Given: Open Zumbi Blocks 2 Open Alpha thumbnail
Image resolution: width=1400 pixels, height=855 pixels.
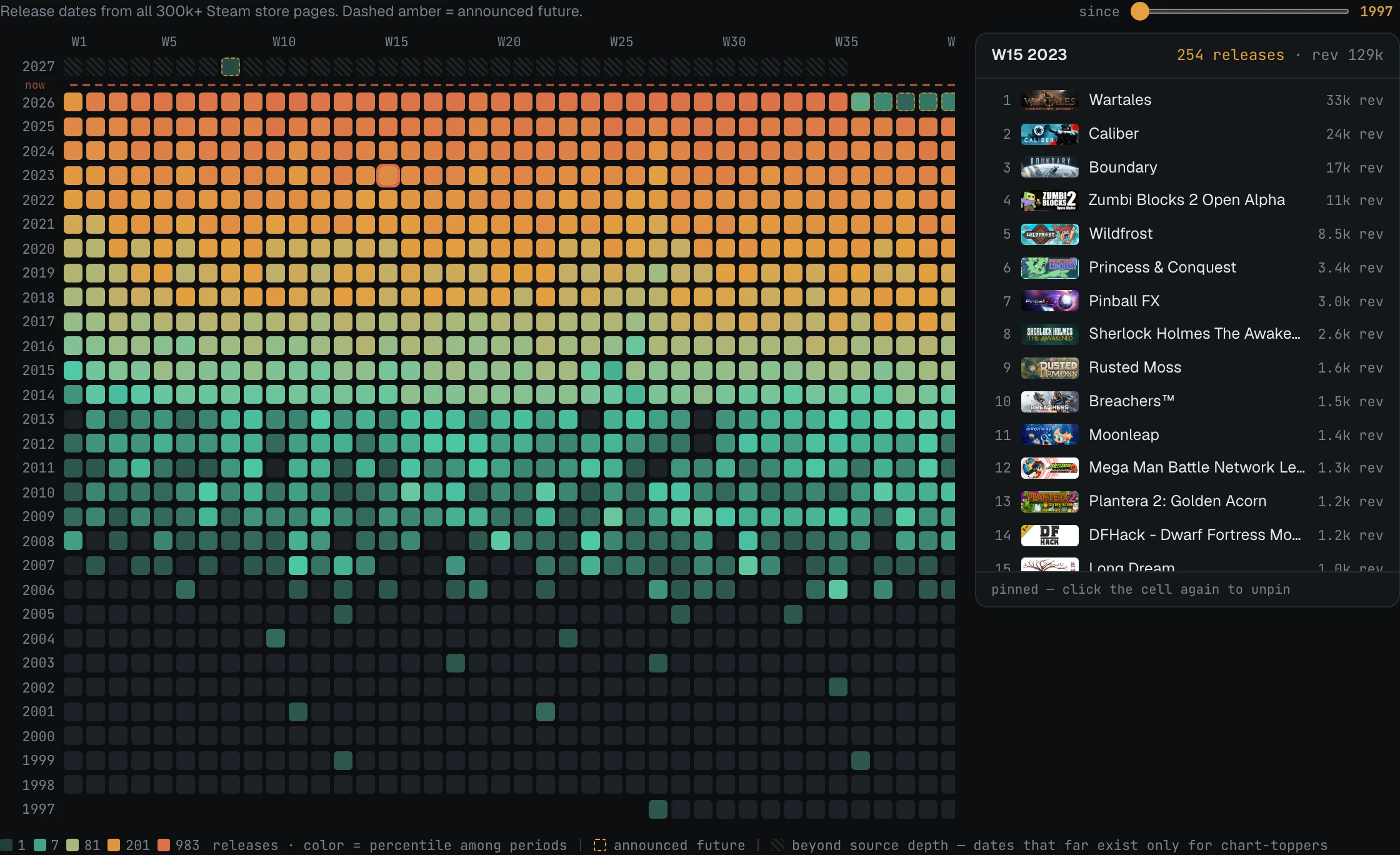Looking at the screenshot, I should [1049, 200].
